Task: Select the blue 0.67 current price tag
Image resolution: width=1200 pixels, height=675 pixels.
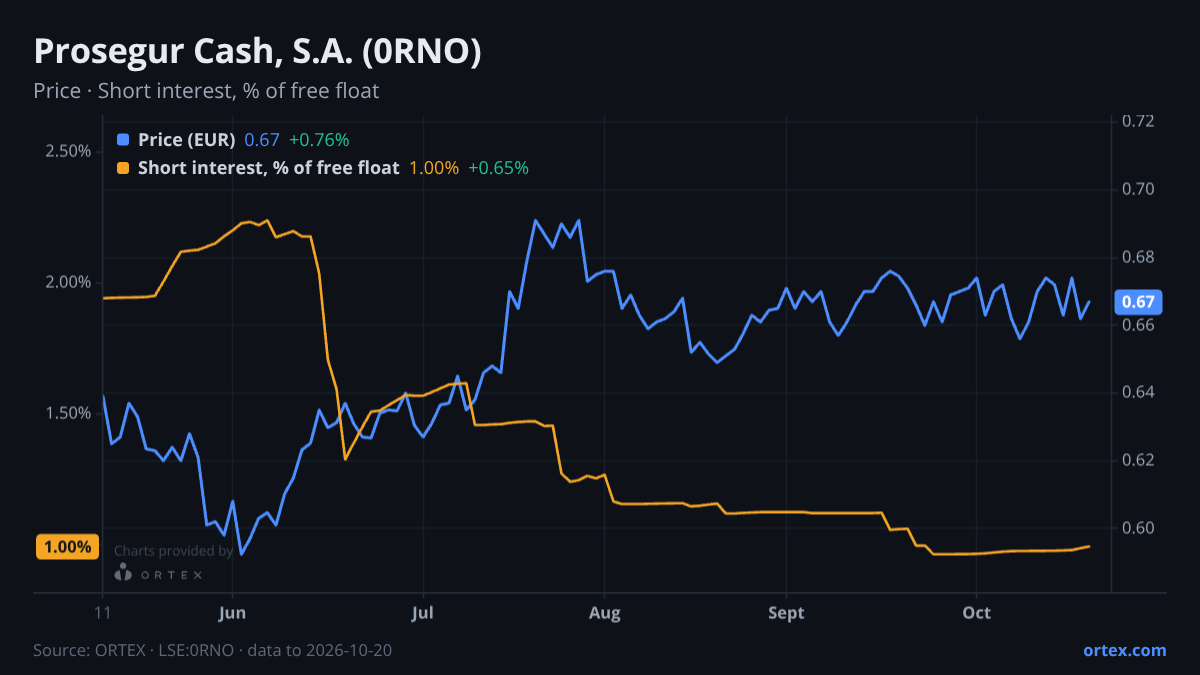Action: point(1138,302)
